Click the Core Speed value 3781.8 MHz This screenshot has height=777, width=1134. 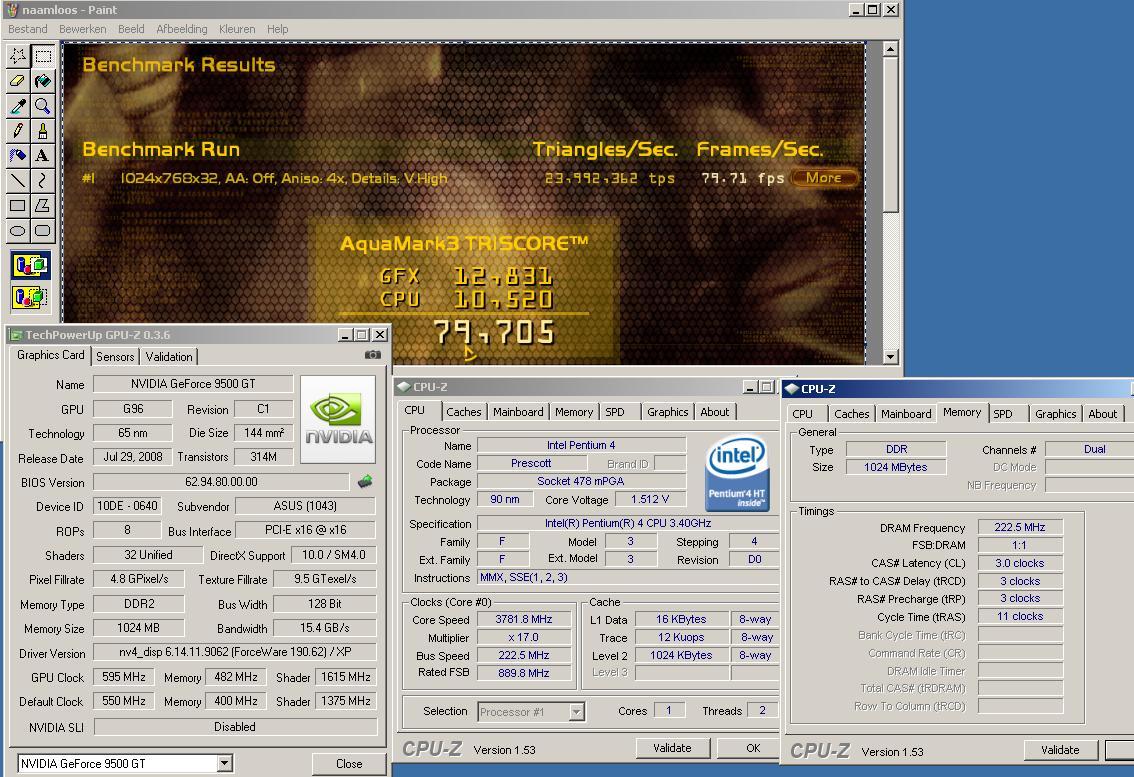tap(524, 620)
